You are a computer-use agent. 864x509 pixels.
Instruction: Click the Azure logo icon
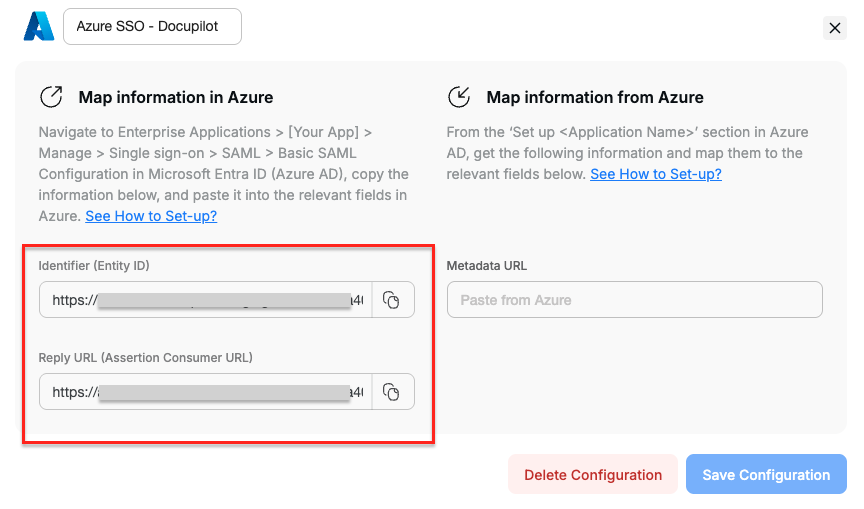click(x=38, y=27)
